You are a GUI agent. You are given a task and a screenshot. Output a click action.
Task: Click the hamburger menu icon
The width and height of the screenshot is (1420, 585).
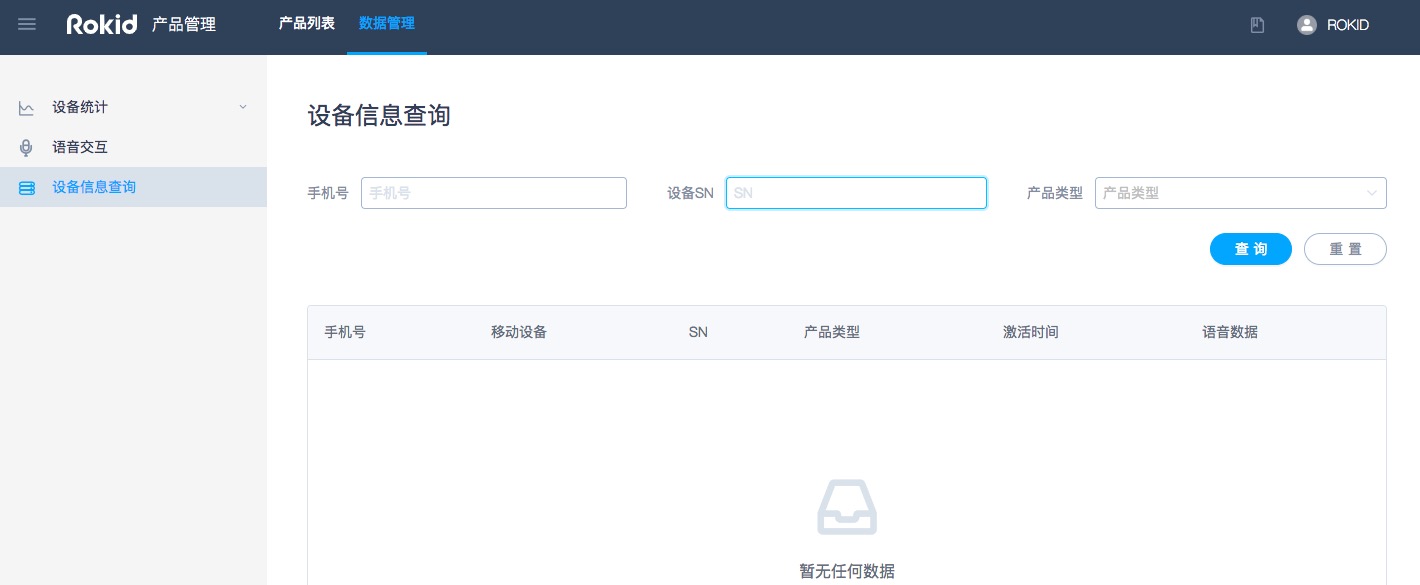coord(27,25)
